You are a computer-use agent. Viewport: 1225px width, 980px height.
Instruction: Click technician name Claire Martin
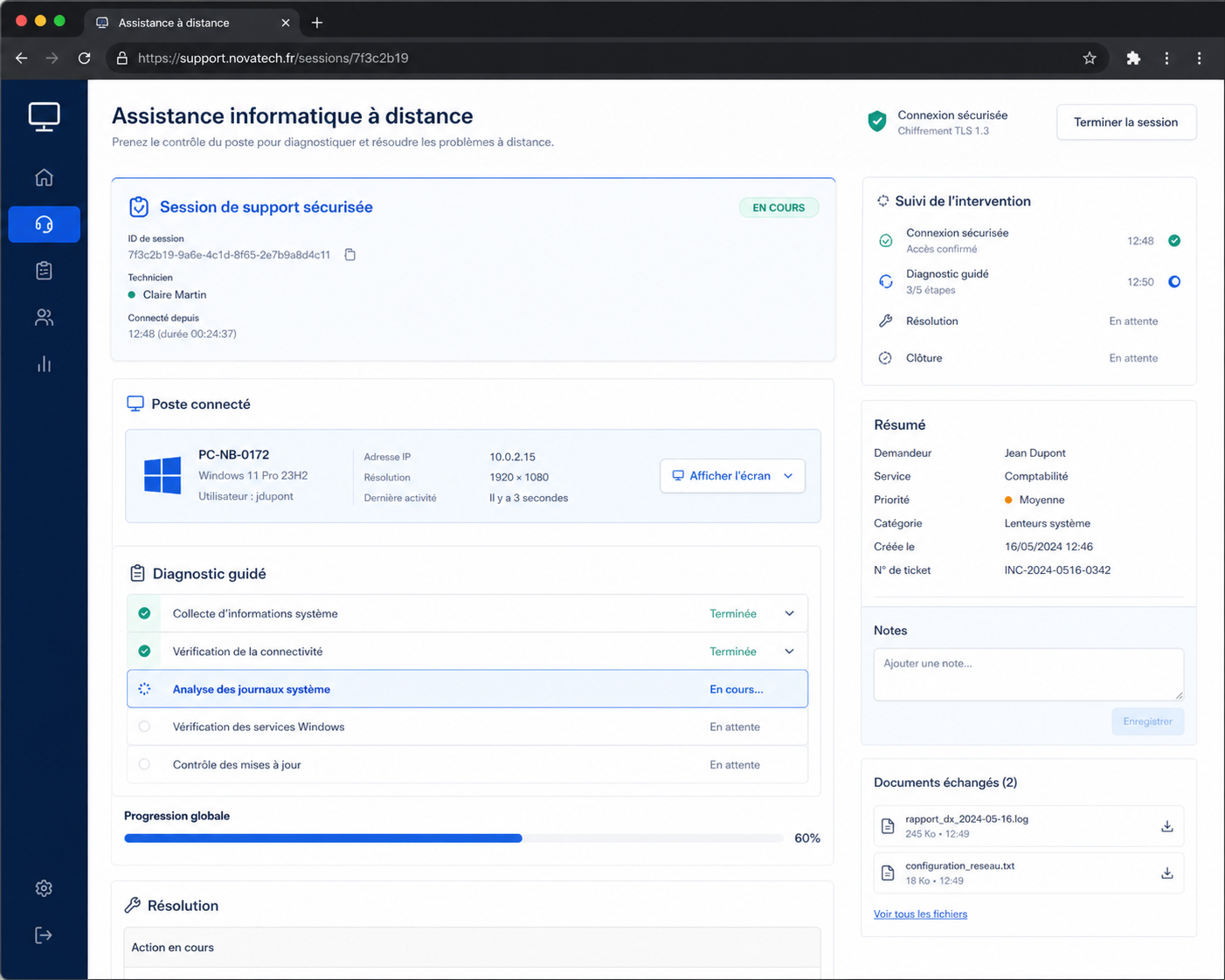pos(175,295)
